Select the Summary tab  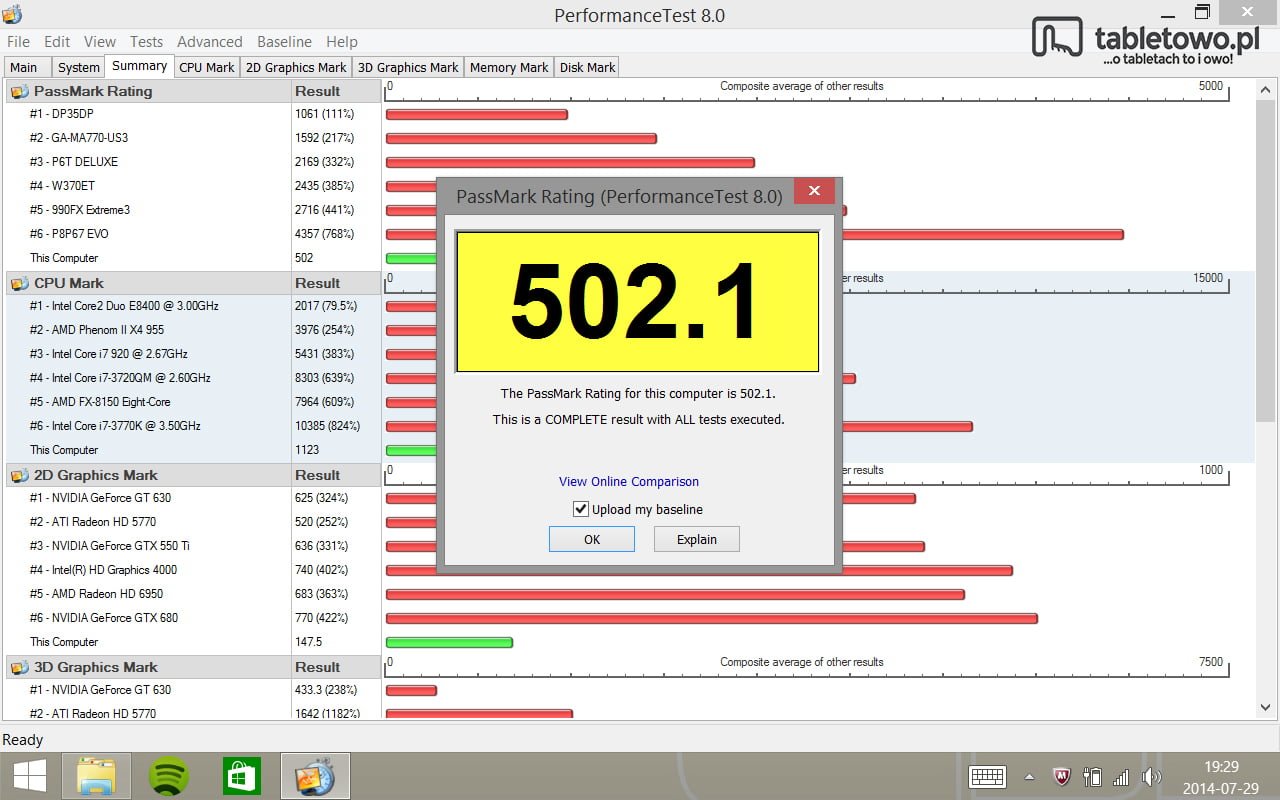click(x=139, y=66)
